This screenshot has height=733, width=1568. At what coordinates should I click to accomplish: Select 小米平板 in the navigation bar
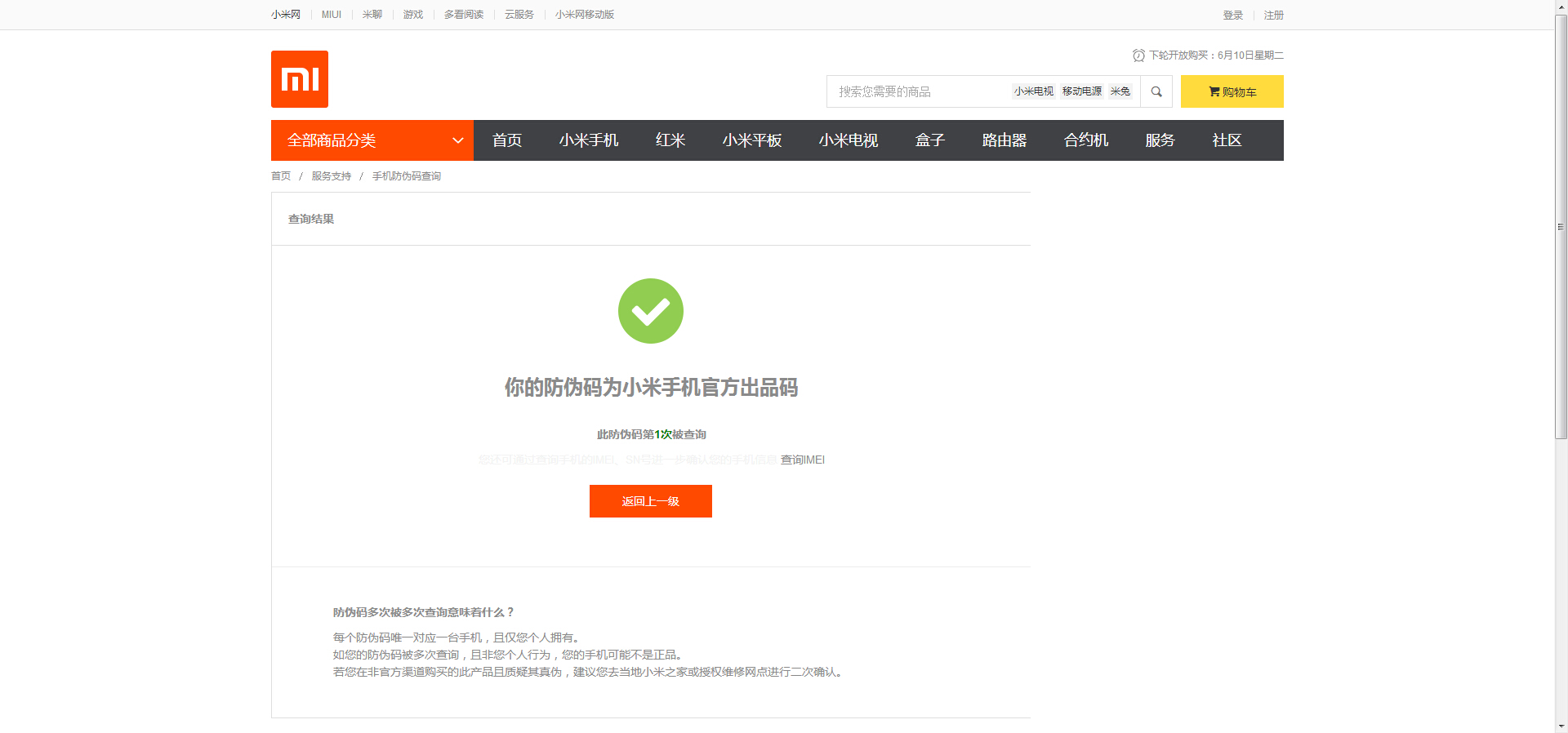tap(752, 140)
